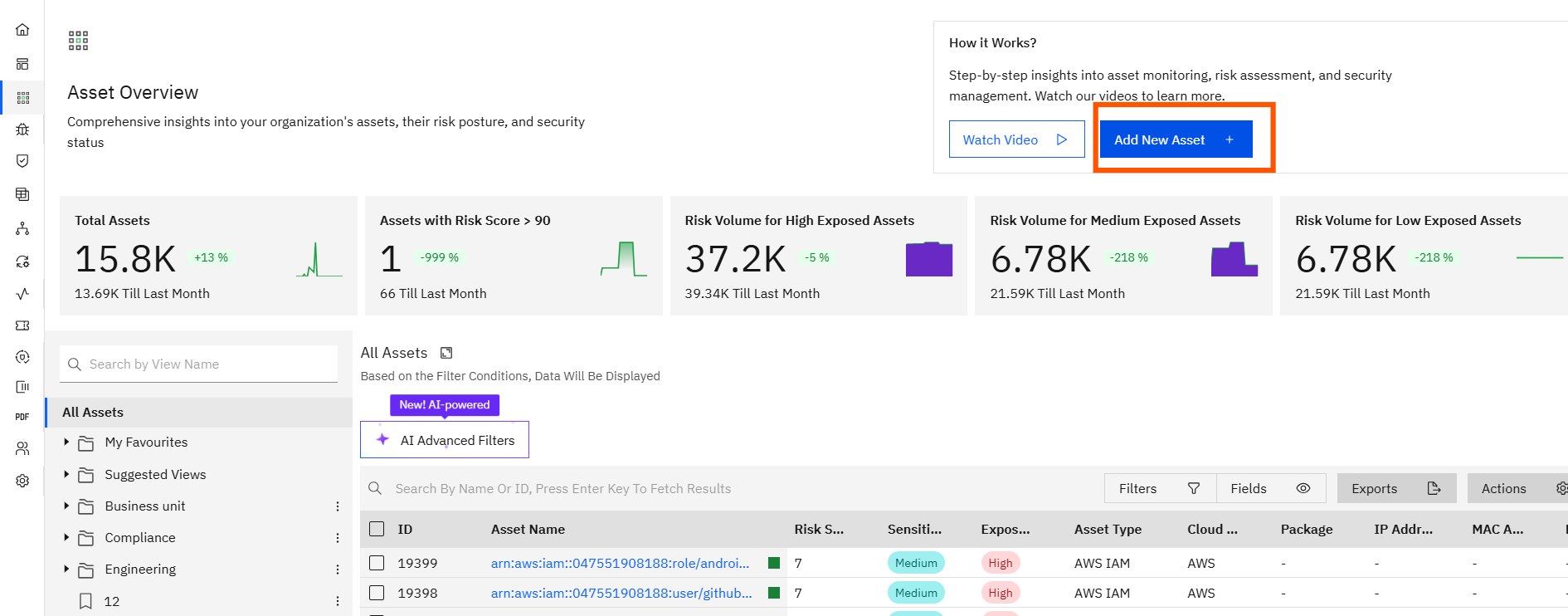Select All Assets in the views list

tap(93, 413)
